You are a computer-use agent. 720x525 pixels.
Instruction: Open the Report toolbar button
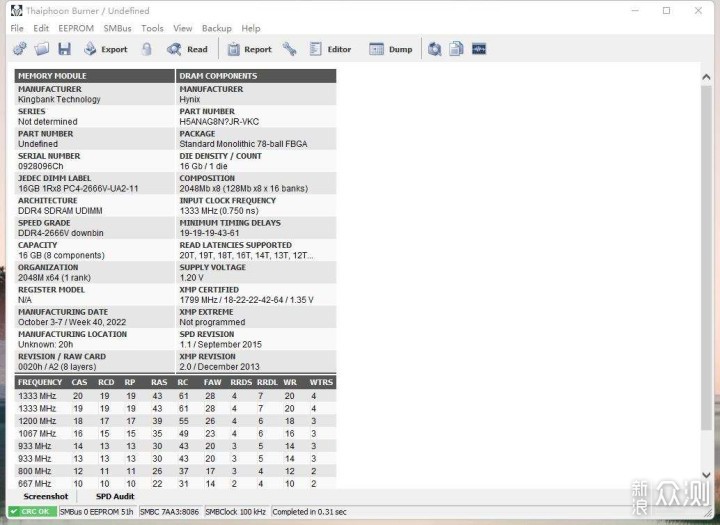pyautogui.click(x=249, y=49)
